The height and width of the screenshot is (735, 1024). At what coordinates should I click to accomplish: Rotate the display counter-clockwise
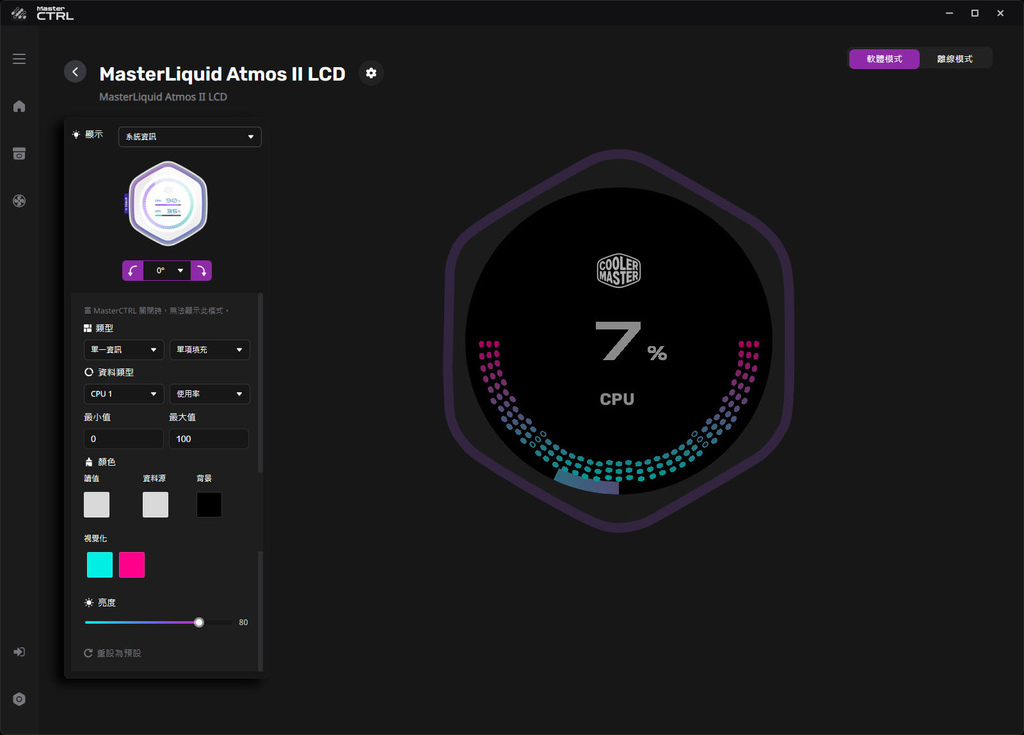(133, 270)
